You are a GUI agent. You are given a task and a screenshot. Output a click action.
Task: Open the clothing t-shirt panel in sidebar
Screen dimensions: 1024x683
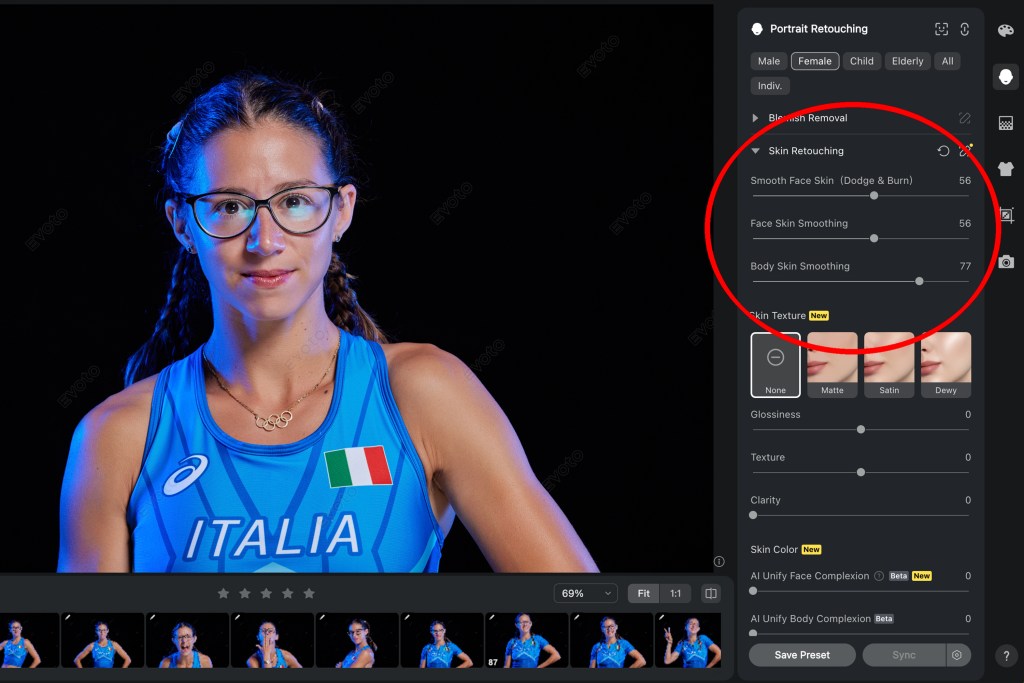[1005, 169]
